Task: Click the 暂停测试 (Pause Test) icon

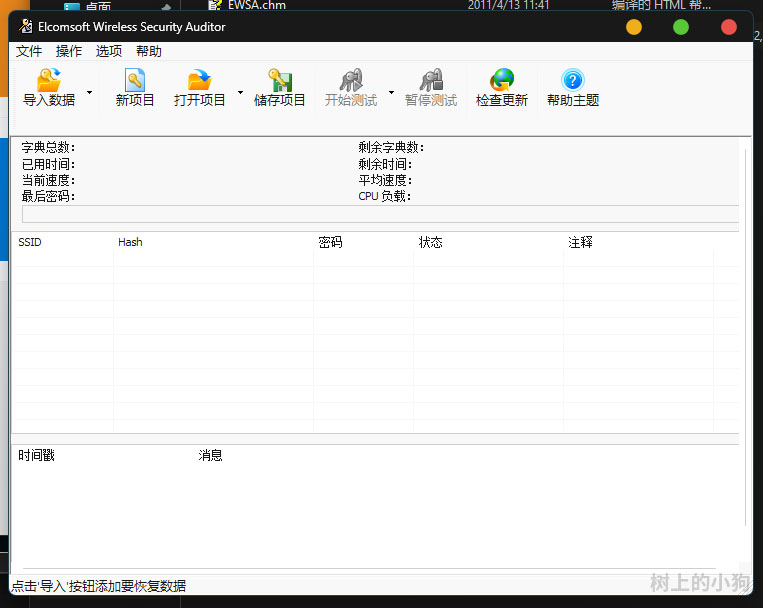Action: click(x=430, y=82)
